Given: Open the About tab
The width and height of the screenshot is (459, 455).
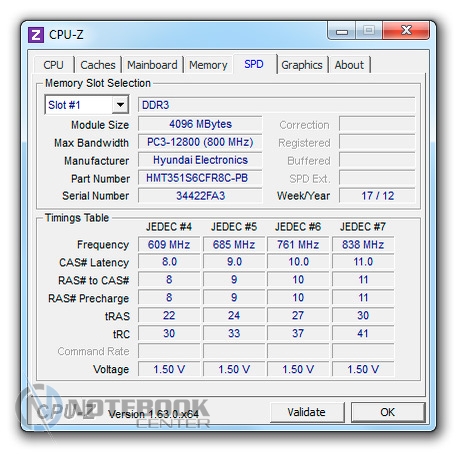Looking at the screenshot, I should click(349, 65).
